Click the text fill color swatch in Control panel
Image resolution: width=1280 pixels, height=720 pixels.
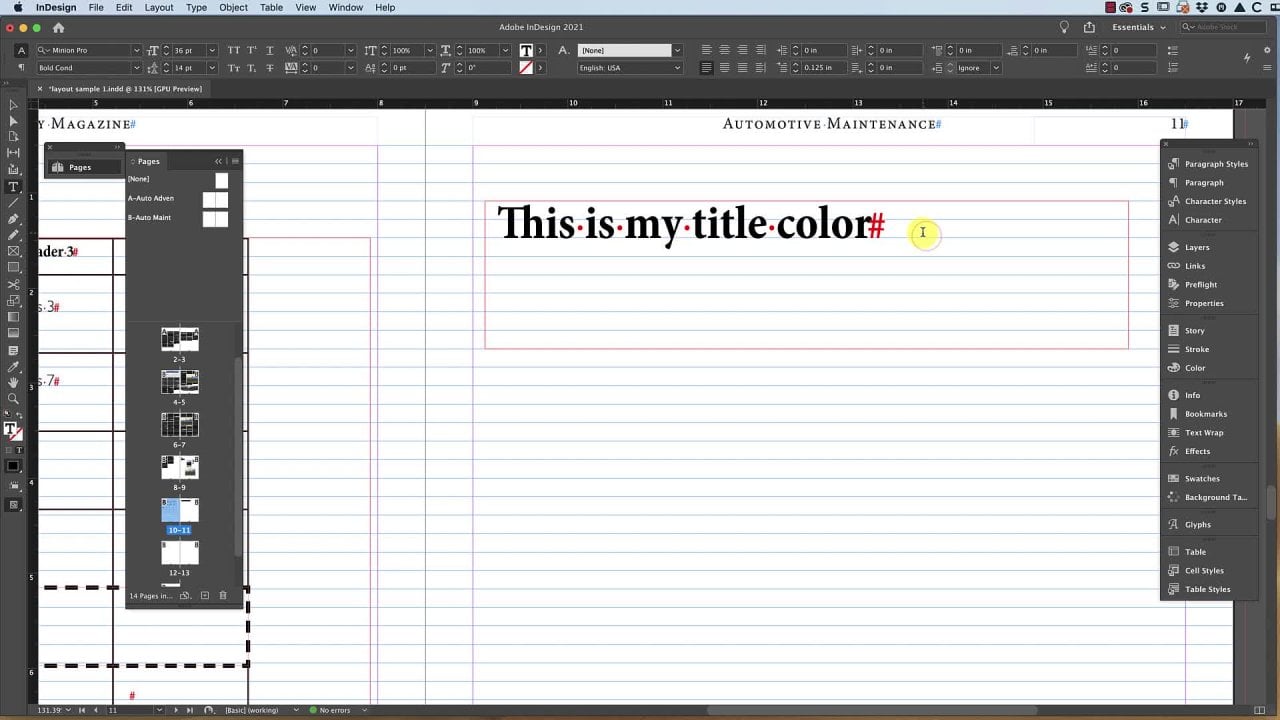coord(526,50)
